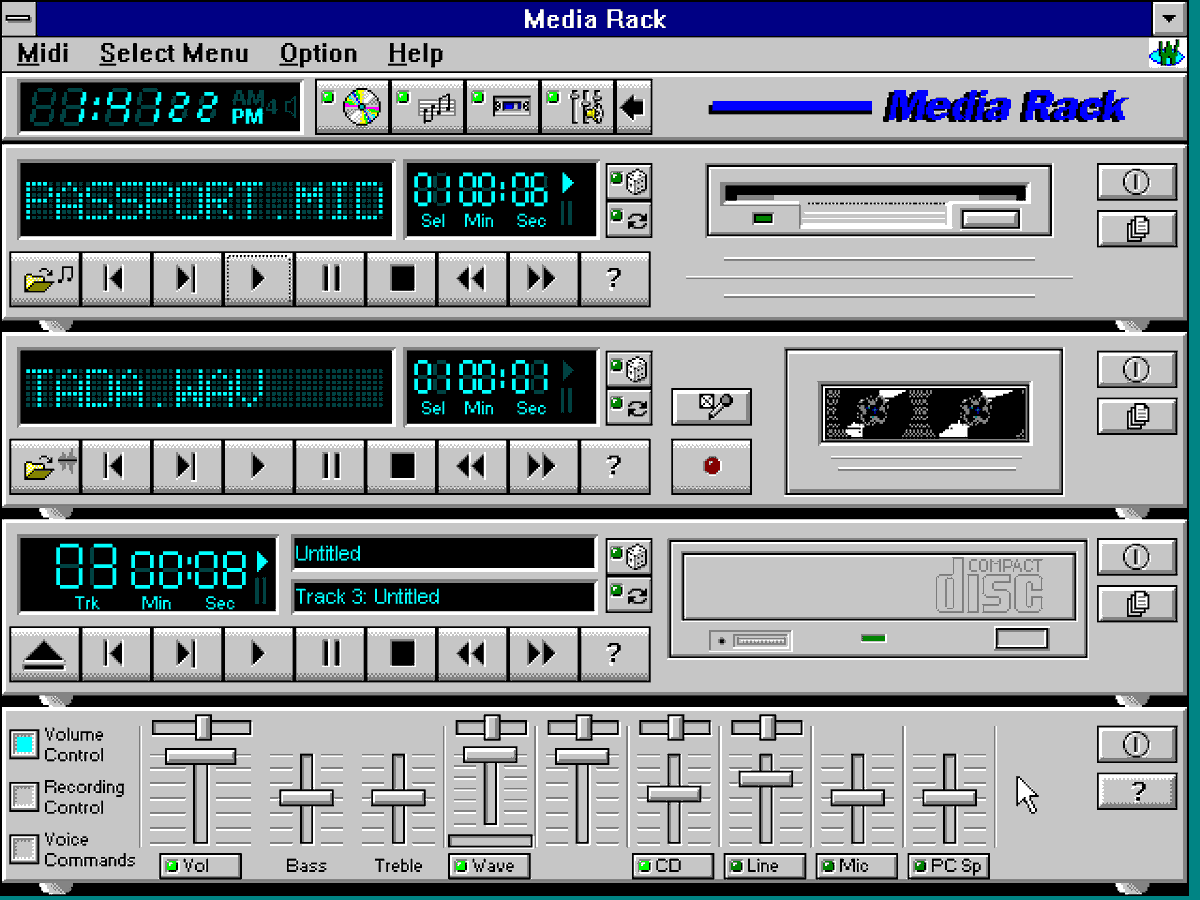Stop the CD player
This screenshot has height=900, width=1200.
[x=401, y=654]
